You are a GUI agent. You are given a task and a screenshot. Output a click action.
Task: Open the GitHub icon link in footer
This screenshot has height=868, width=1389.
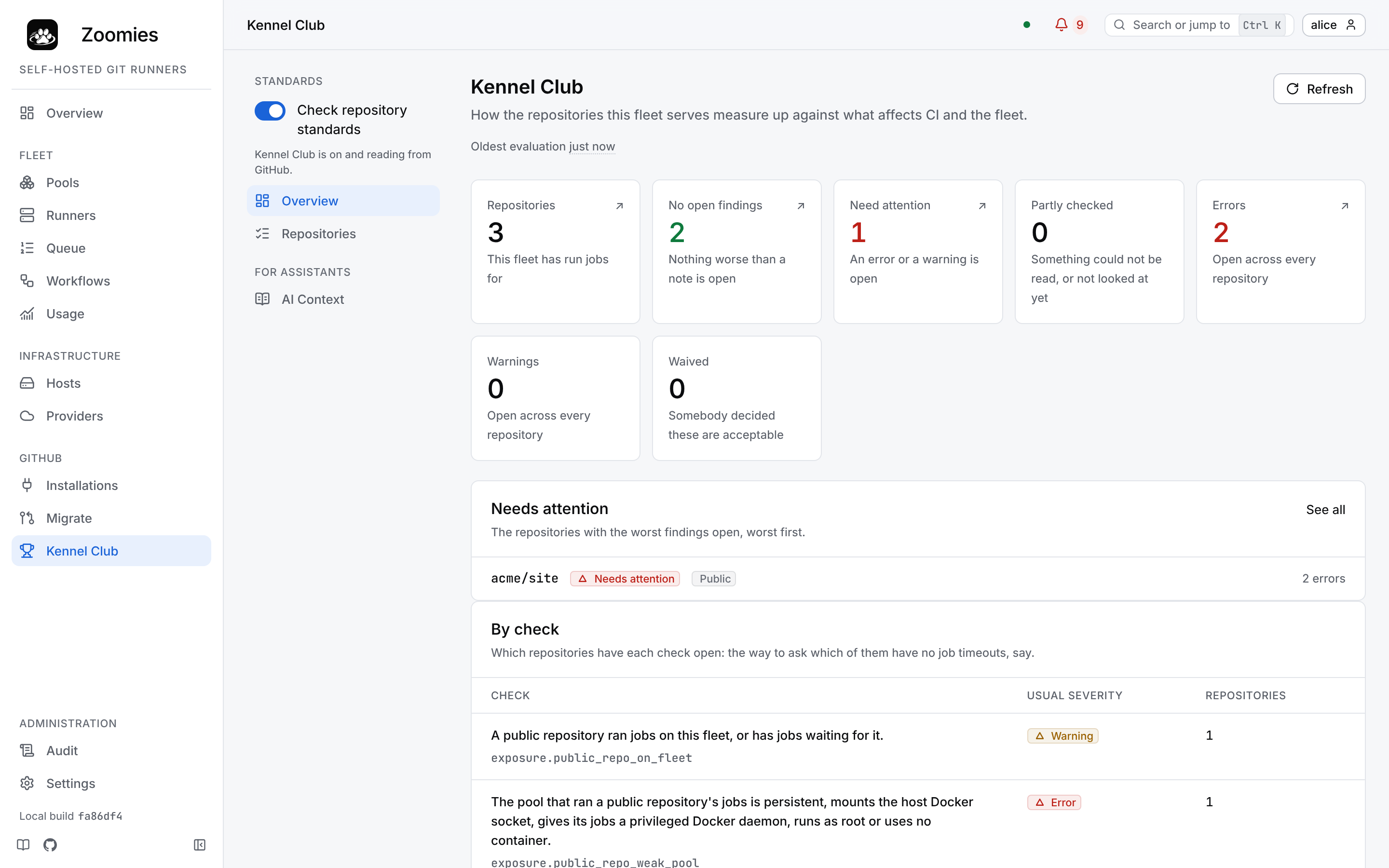51,844
